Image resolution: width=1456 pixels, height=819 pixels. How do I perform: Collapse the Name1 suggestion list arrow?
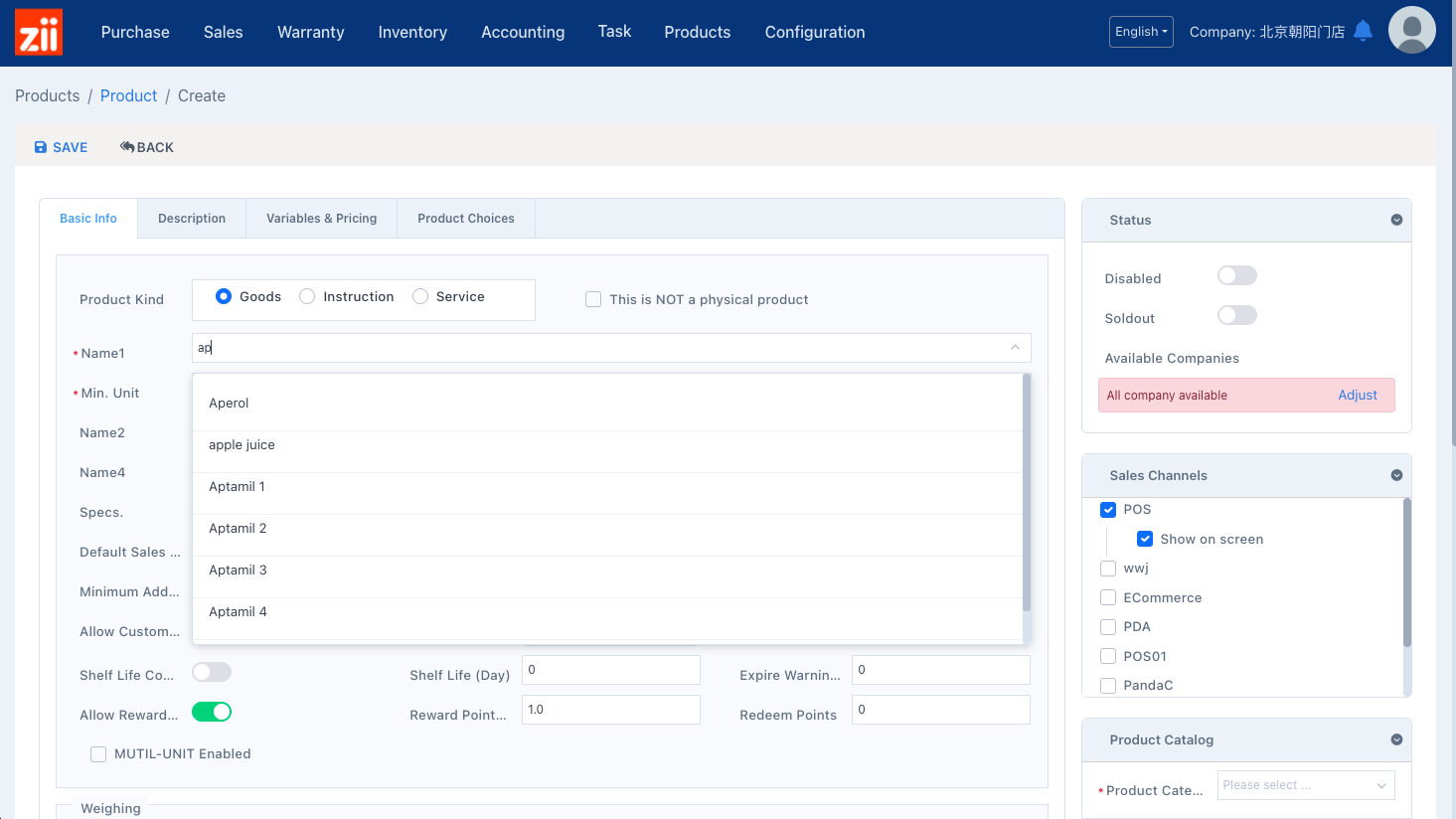(1015, 348)
